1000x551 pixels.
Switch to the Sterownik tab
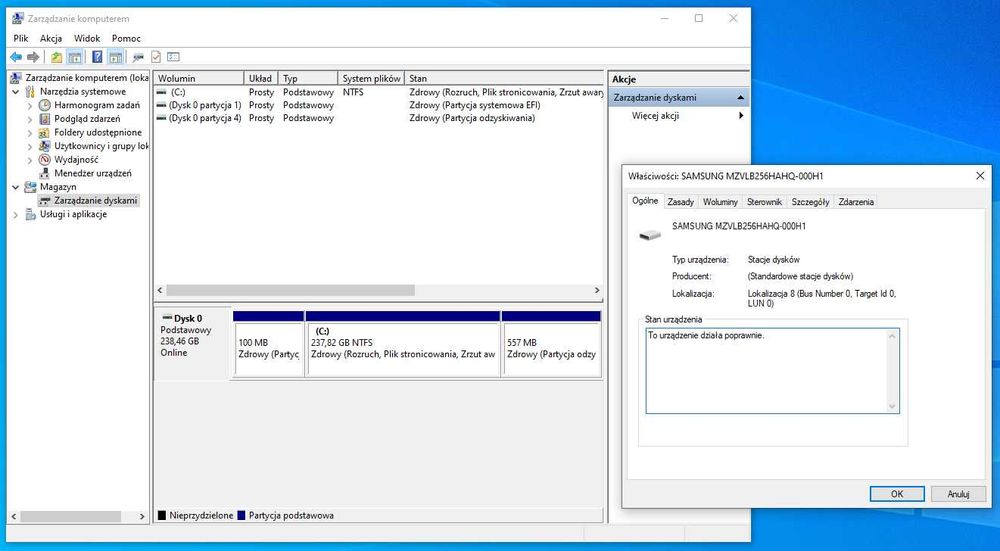pos(764,202)
